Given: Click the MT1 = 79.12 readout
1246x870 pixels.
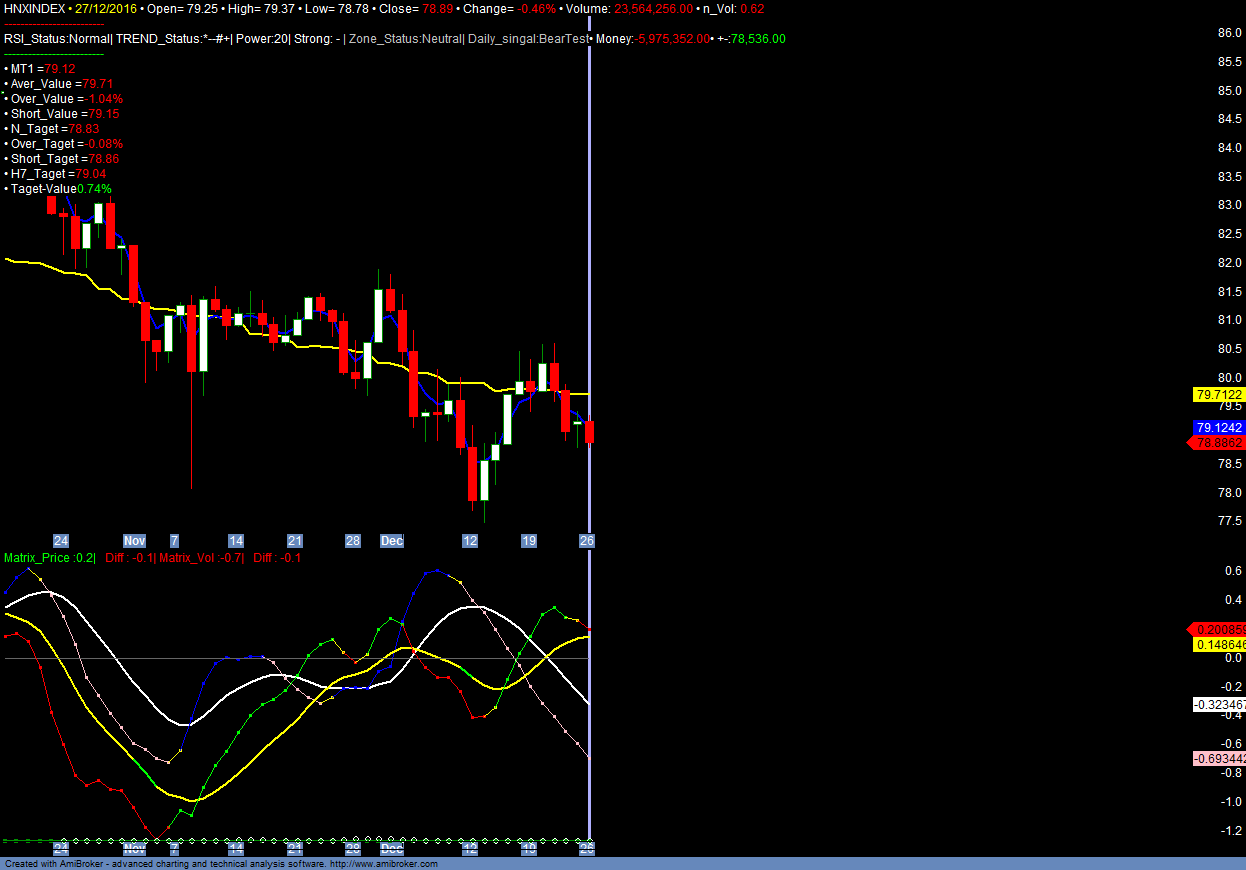Looking at the screenshot, I should click(43, 69).
